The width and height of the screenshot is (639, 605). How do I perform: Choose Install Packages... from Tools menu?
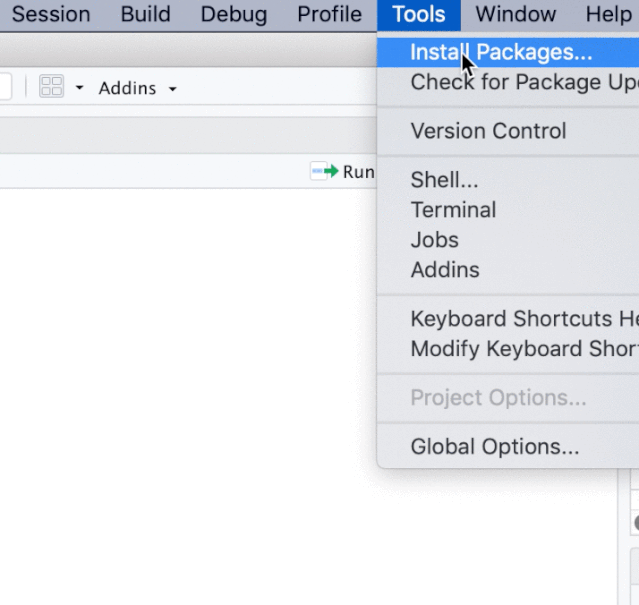[x=501, y=52]
